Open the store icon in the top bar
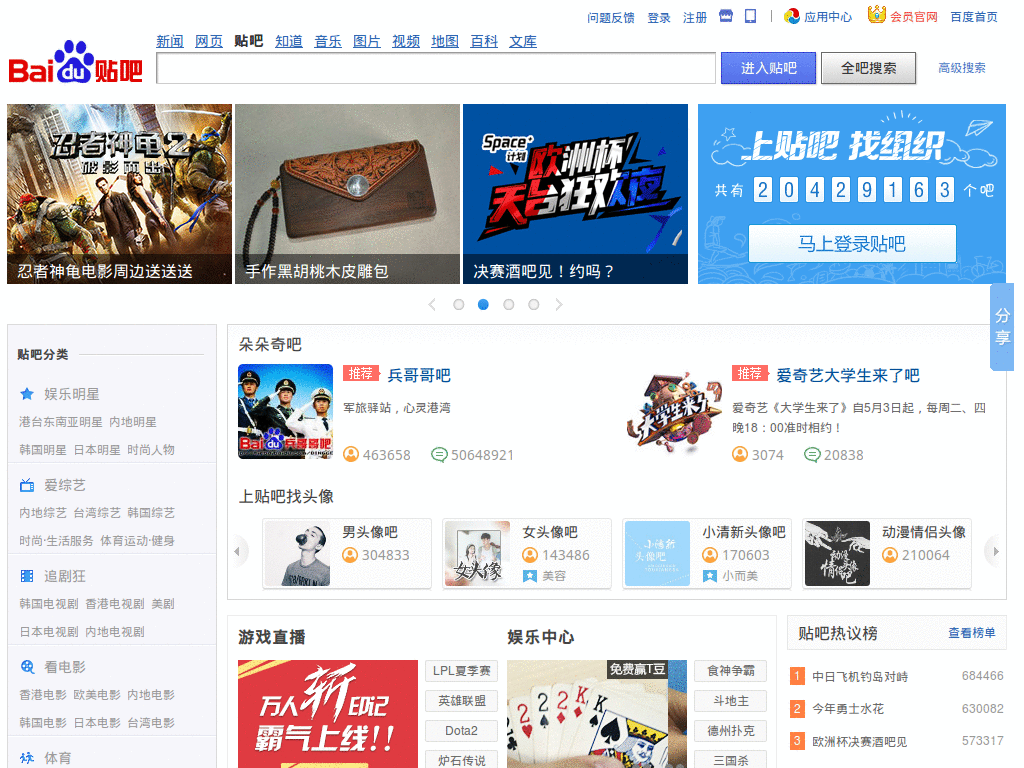Viewport: 1024px width, 768px height. (726, 16)
